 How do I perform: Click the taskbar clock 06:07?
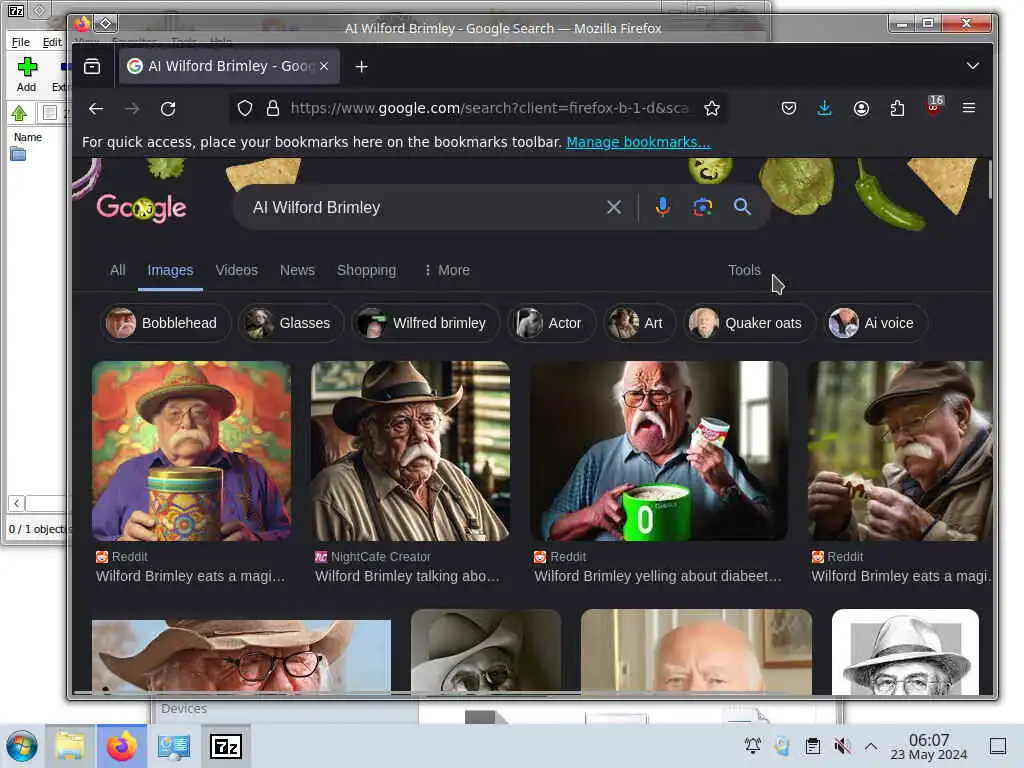point(929,746)
